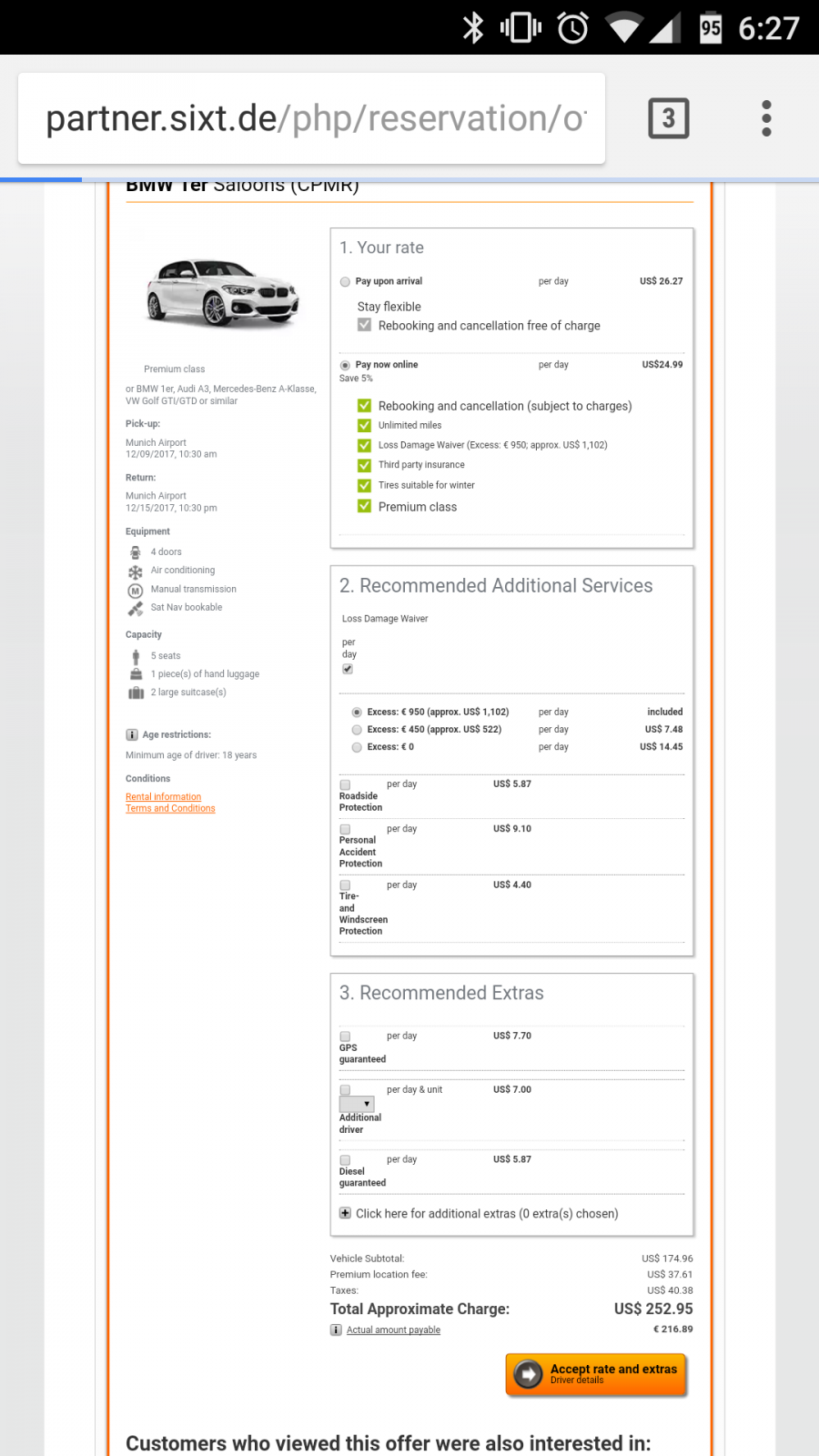The height and width of the screenshot is (1456, 819).
Task: Choose Excess € 0 option
Action: point(357,747)
